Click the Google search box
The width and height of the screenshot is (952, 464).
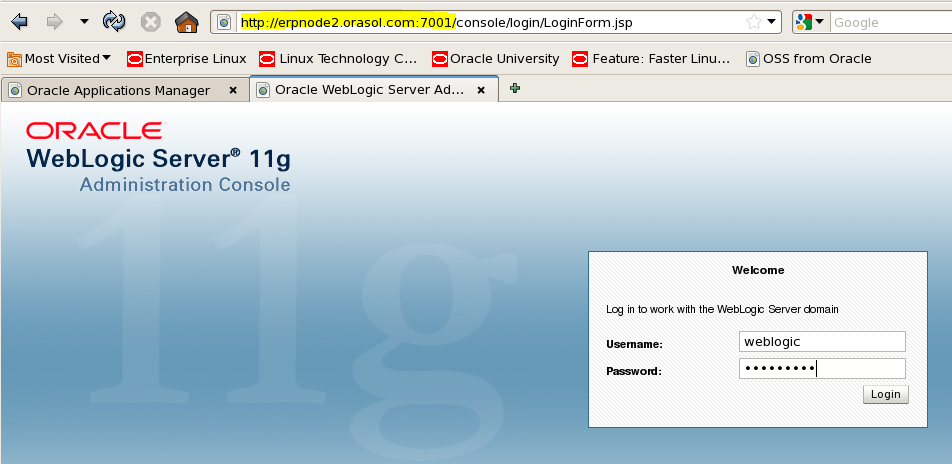coord(891,22)
